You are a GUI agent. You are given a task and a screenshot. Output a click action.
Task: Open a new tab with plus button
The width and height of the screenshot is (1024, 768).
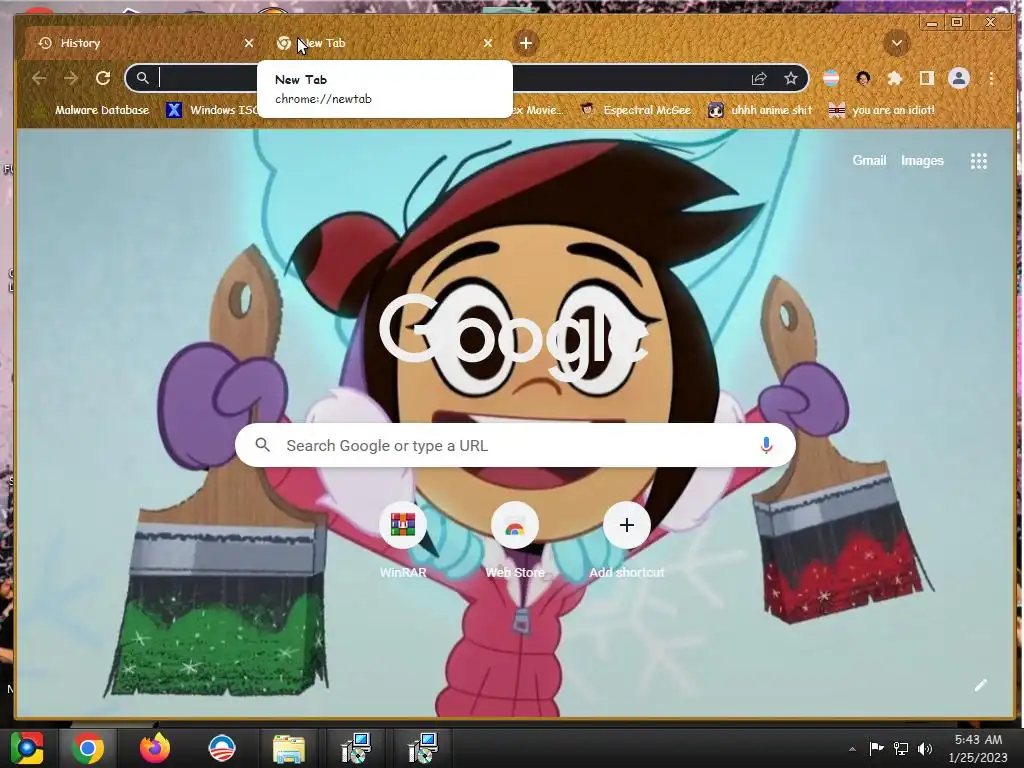point(526,43)
